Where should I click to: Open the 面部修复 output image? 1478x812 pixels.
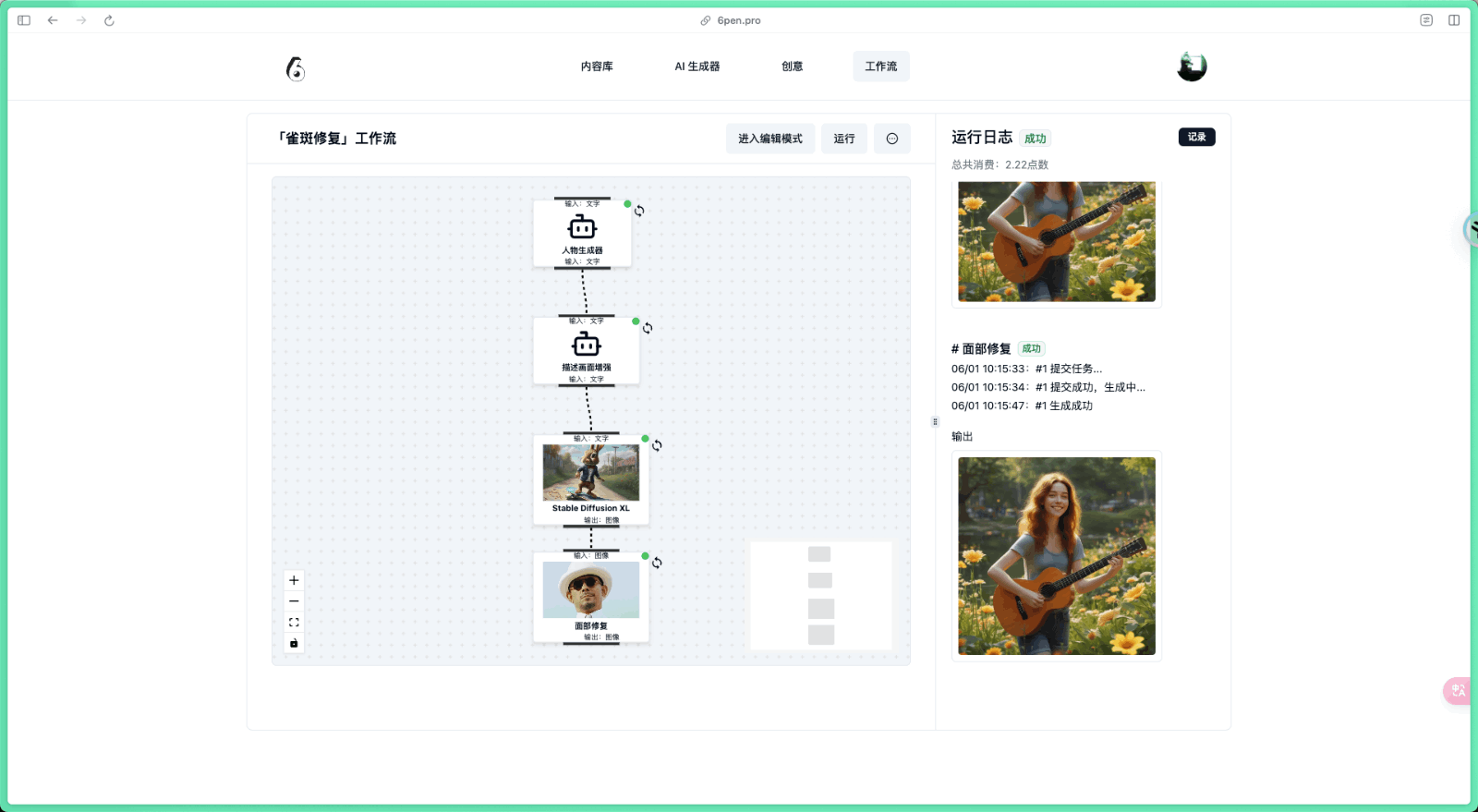1056,556
